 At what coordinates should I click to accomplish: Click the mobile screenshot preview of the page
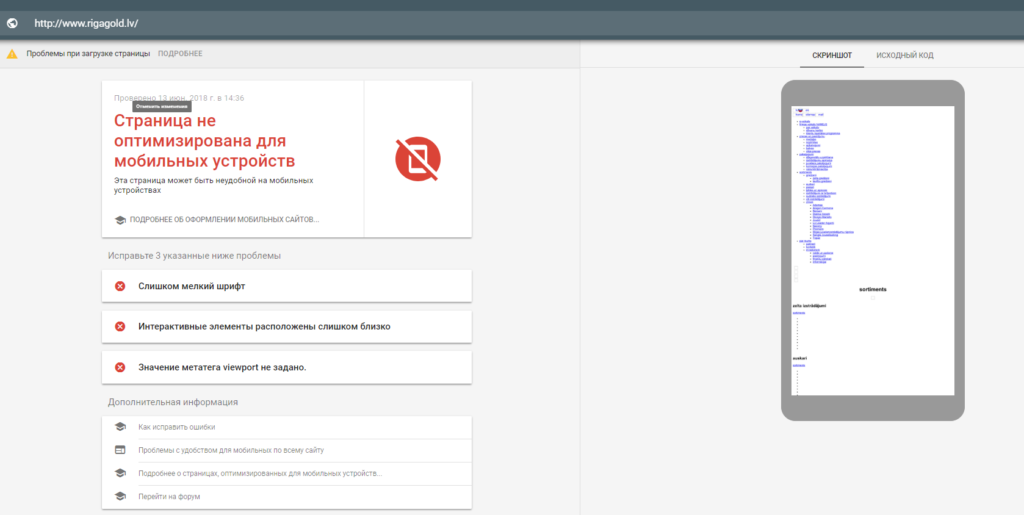coord(872,250)
